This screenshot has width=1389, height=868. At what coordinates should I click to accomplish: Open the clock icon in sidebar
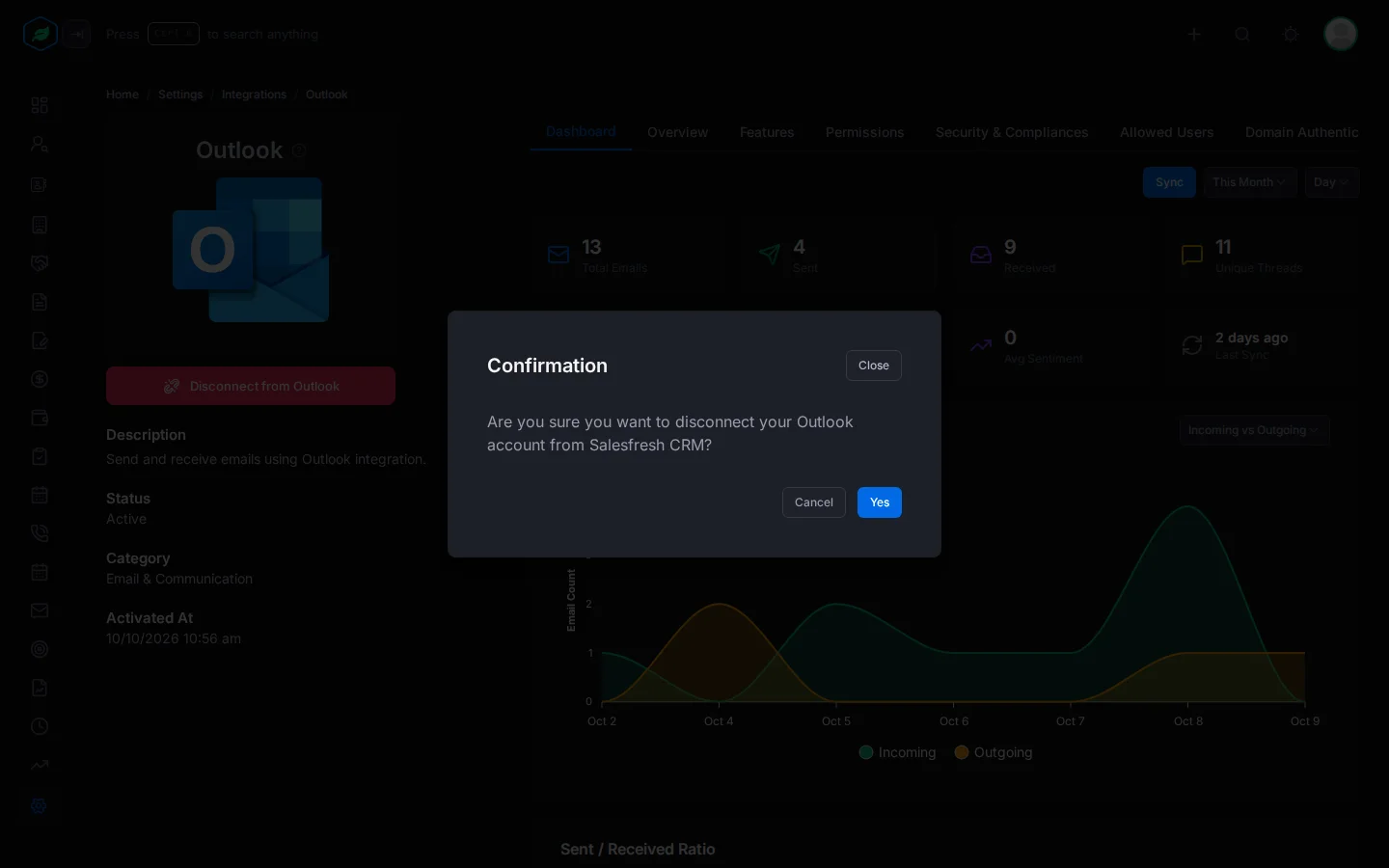click(x=40, y=726)
